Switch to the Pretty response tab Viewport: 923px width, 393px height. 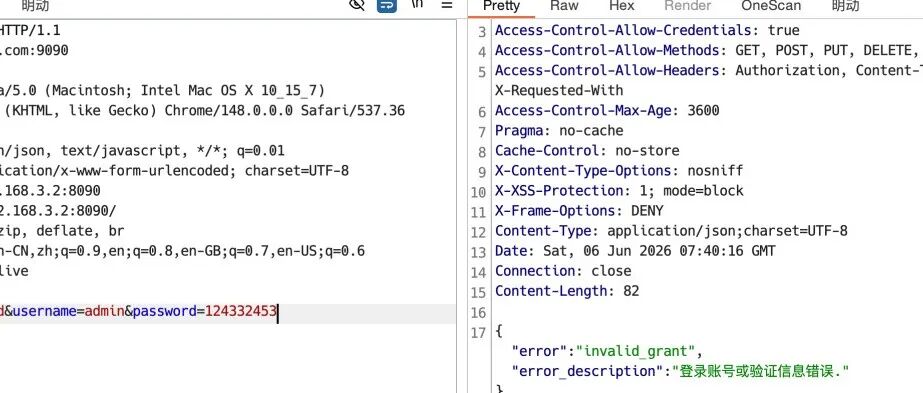502,6
